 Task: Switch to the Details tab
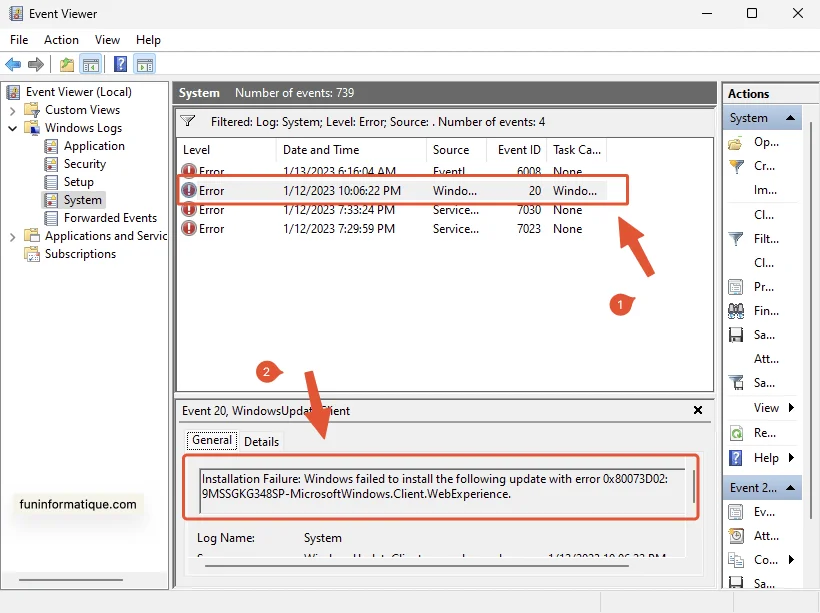pyautogui.click(x=261, y=440)
